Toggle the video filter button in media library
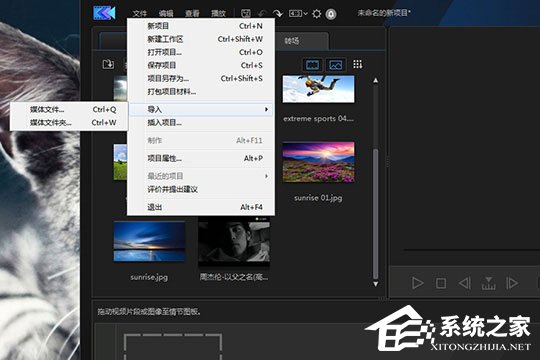The width and height of the screenshot is (540, 360). [x=312, y=64]
